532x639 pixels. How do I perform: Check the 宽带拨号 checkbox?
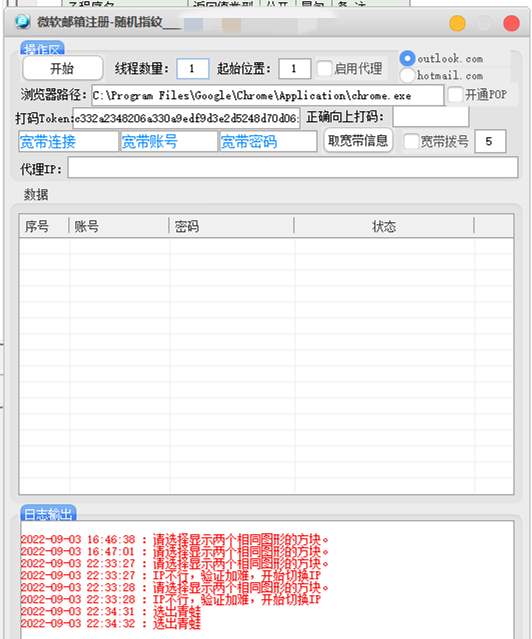(x=411, y=141)
